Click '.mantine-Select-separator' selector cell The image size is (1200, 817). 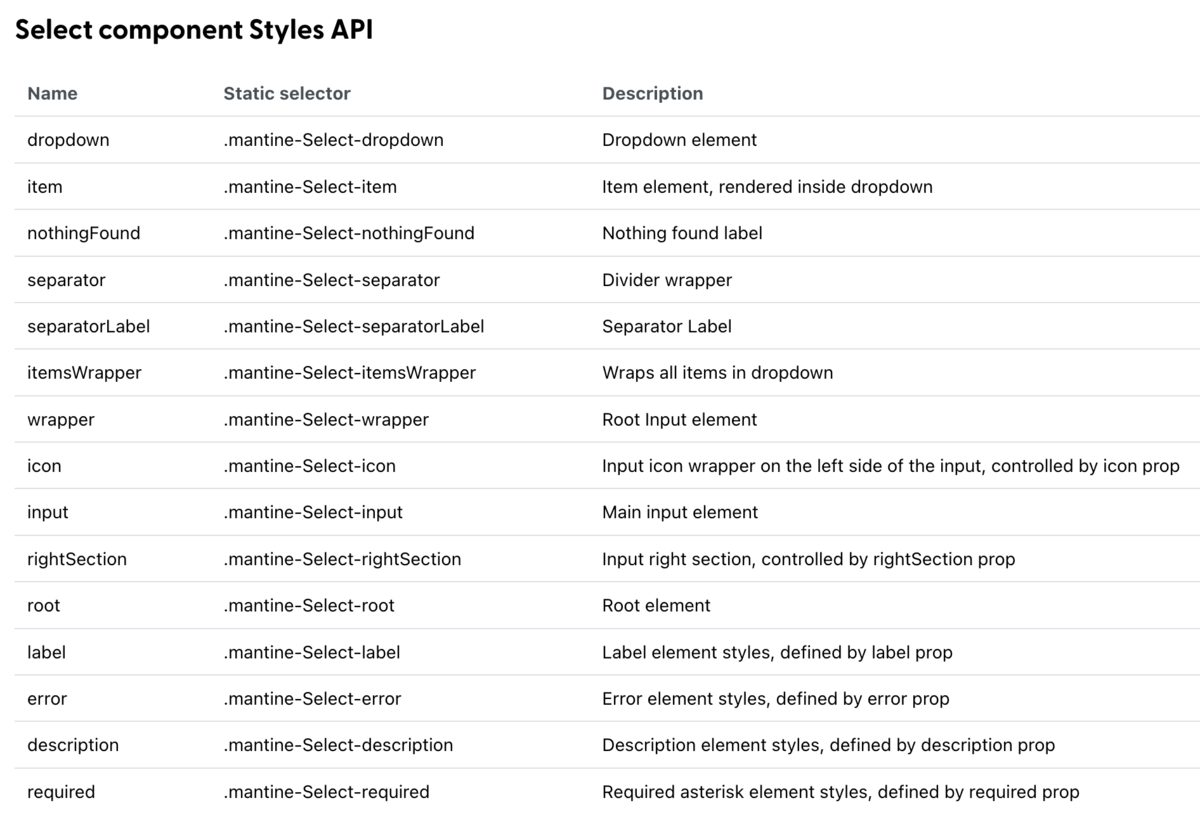(x=331, y=280)
